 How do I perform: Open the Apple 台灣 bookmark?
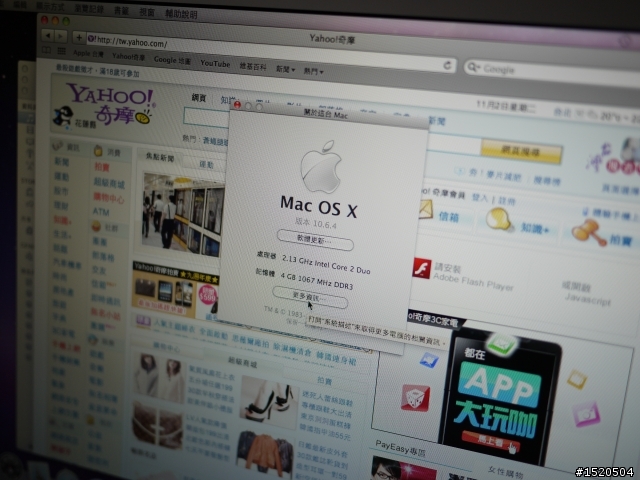pos(88,53)
